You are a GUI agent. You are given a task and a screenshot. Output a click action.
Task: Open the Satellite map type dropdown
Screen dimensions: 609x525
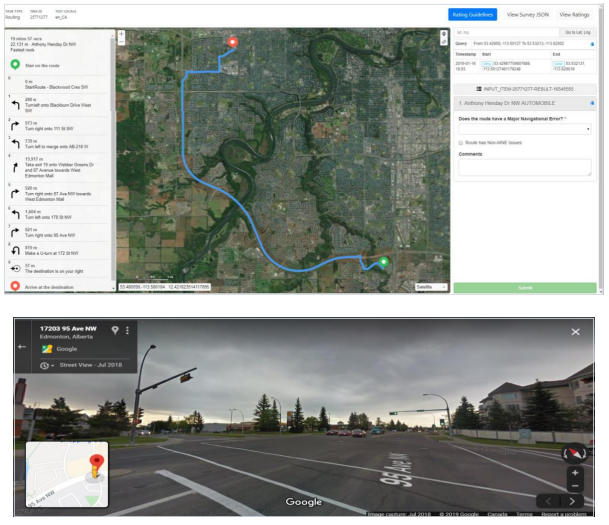pyautogui.click(x=431, y=287)
